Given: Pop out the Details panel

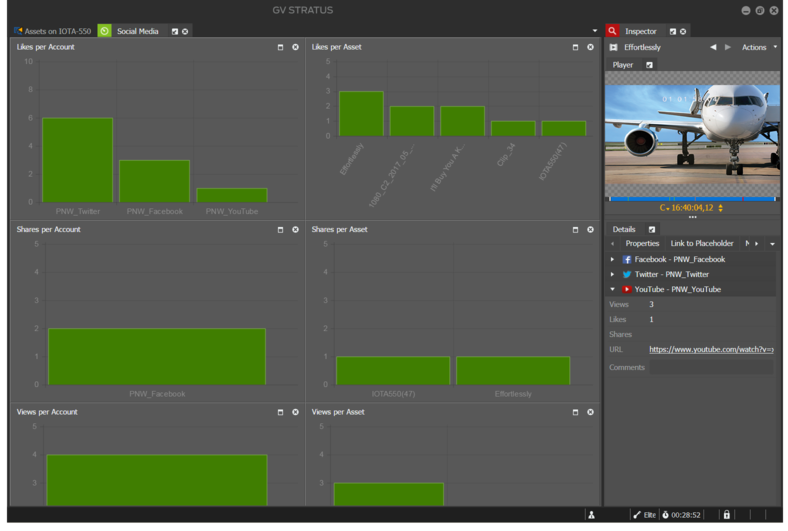Looking at the screenshot, I should (x=652, y=230).
